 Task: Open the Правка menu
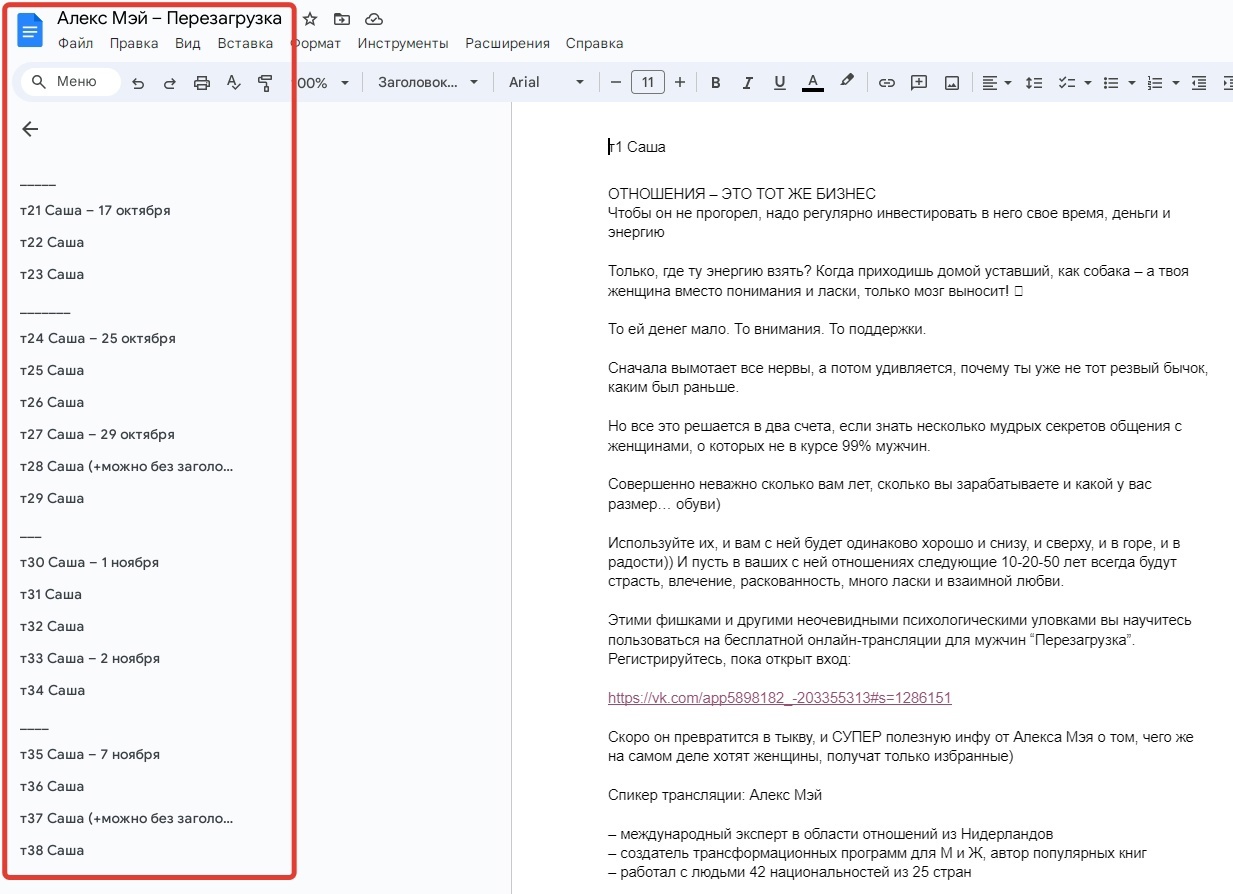click(134, 43)
